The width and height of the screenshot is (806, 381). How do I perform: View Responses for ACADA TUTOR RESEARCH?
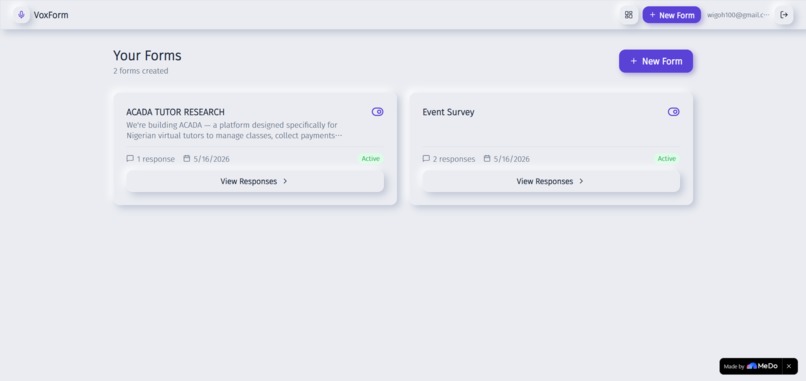point(255,182)
